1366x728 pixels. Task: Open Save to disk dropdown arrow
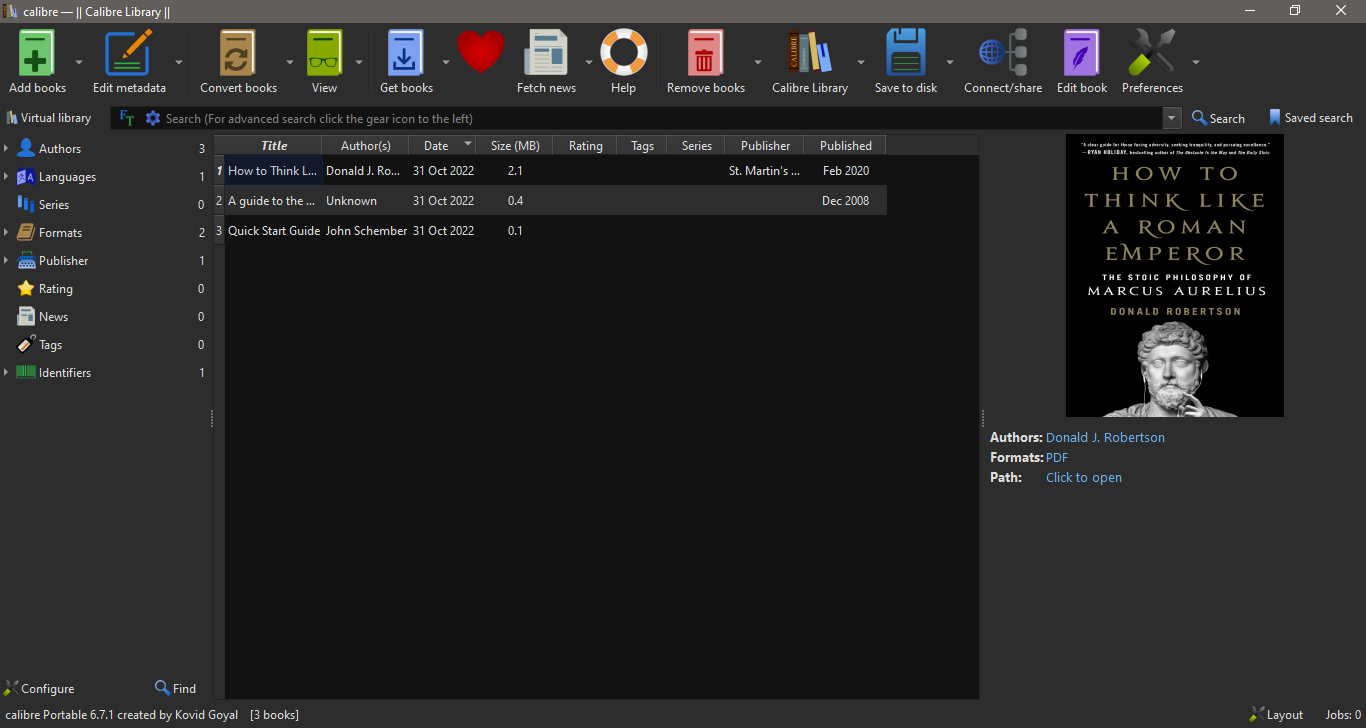[x=950, y=61]
